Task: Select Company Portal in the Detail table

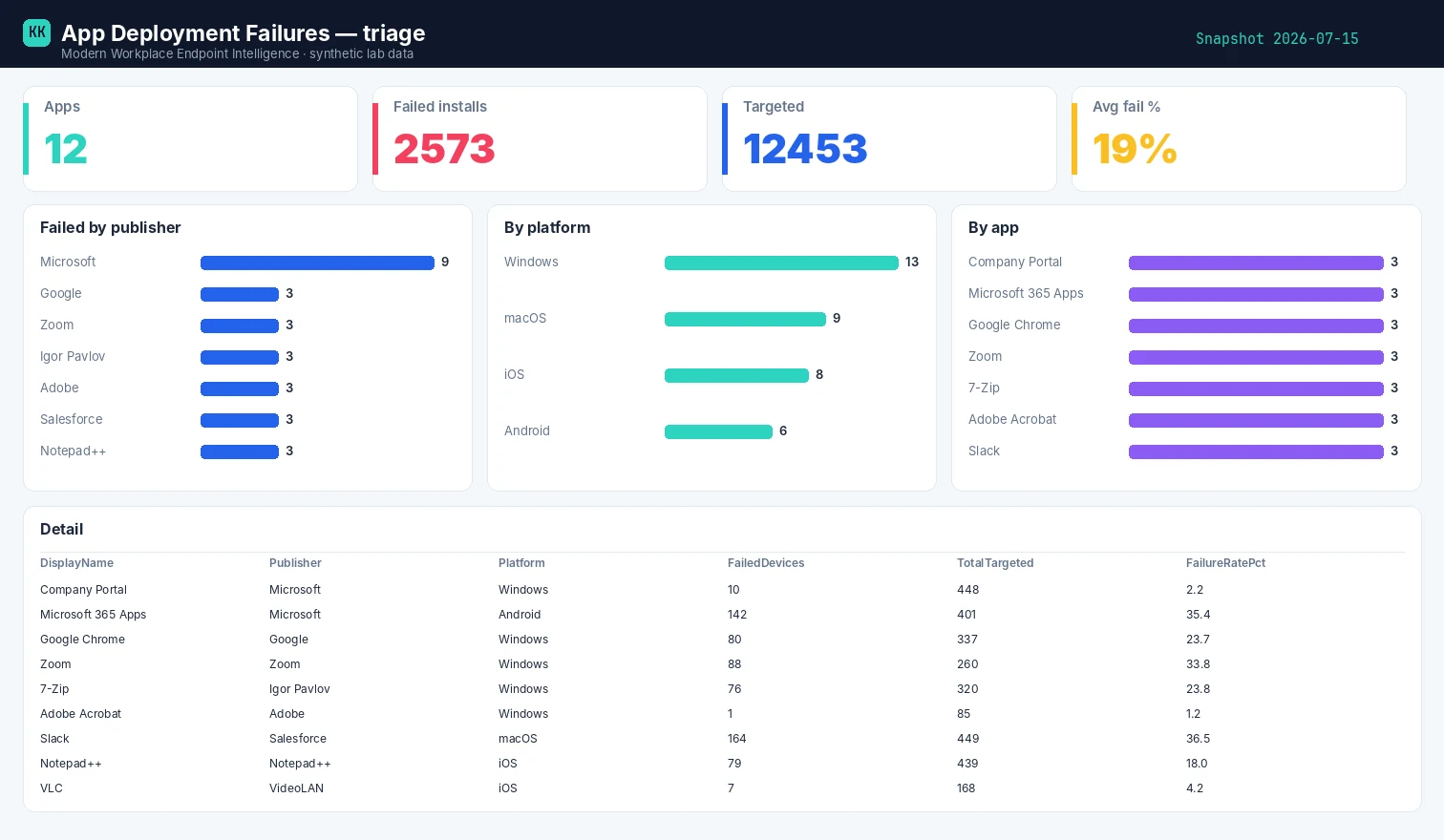Action: coord(83,590)
